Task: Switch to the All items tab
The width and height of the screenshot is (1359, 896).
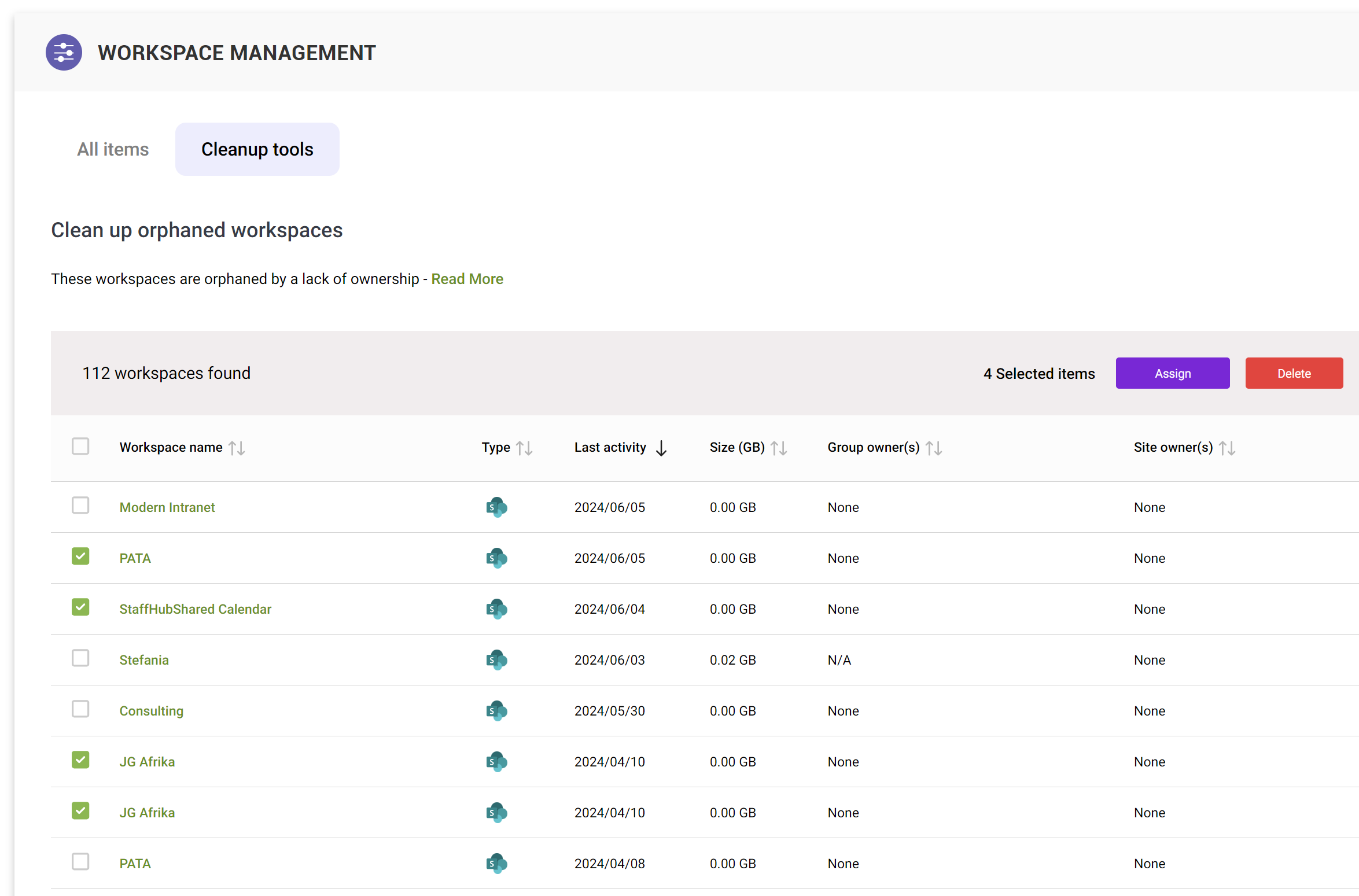Action: tap(113, 149)
